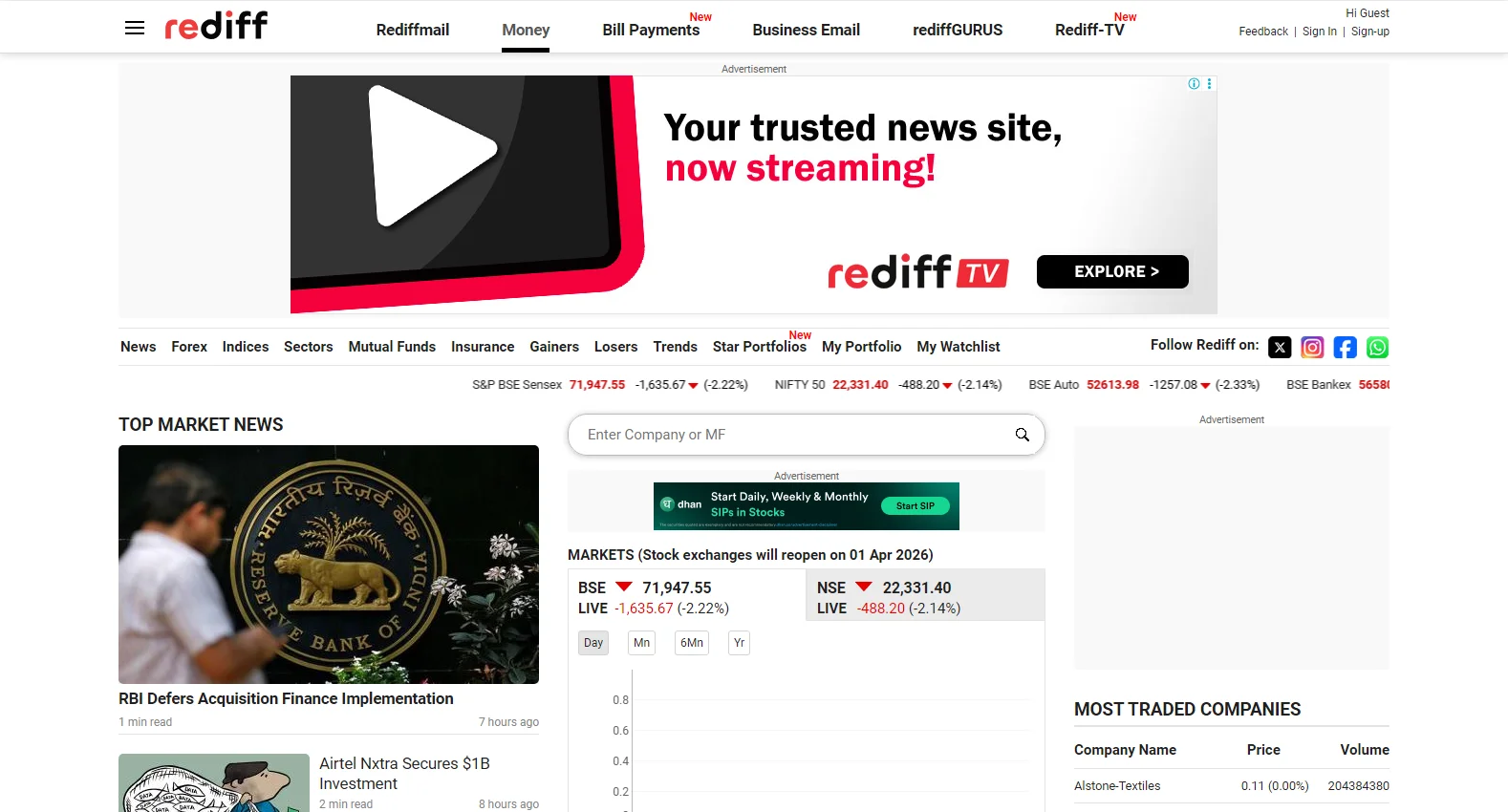Click the play icon in the Rediff-TV banner
The width and height of the screenshot is (1508, 812).
click(x=432, y=156)
